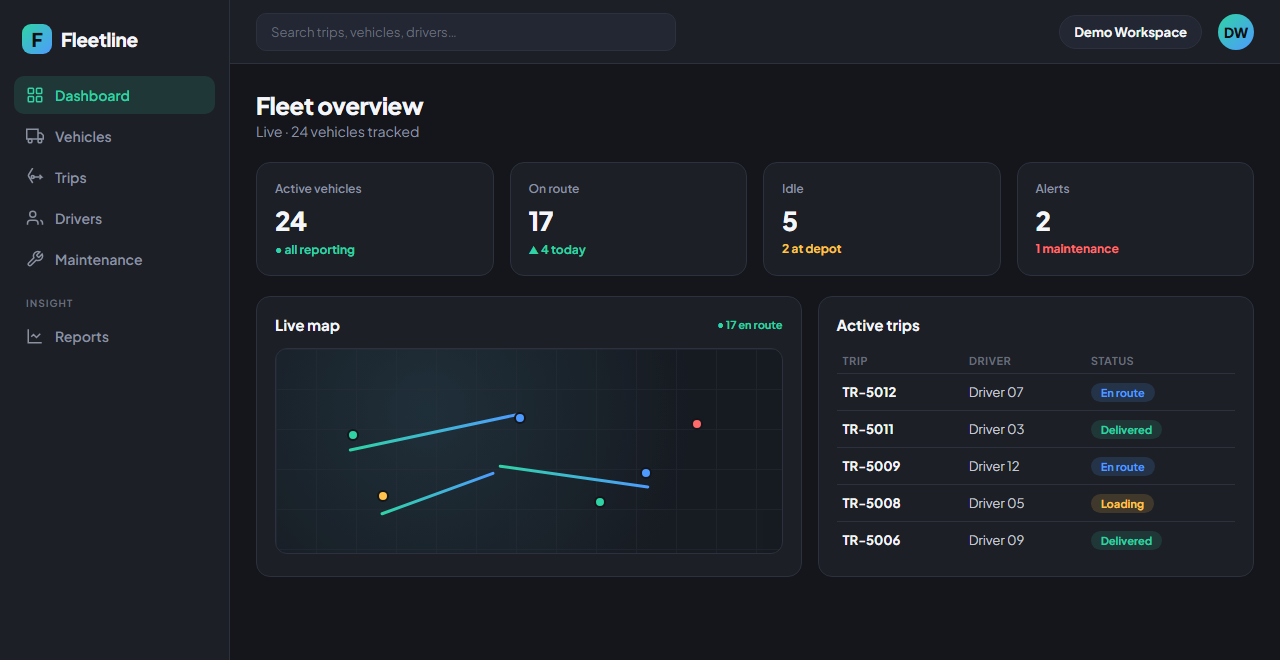This screenshot has width=1280, height=660.
Task: Click the DRIVER column header
Action: click(x=990, y=361)
